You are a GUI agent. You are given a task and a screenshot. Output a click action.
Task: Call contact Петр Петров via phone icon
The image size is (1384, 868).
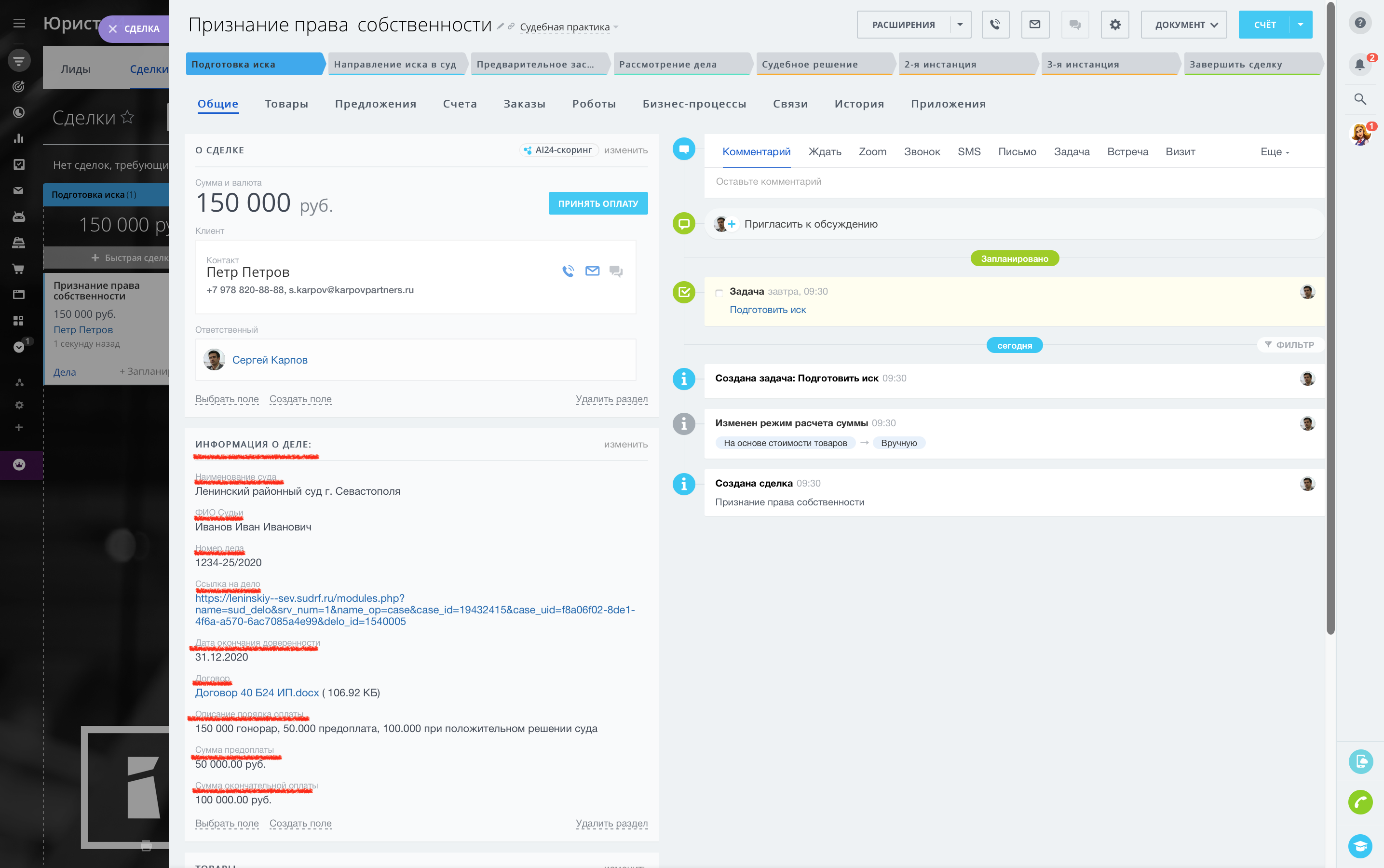click(568, 271)
